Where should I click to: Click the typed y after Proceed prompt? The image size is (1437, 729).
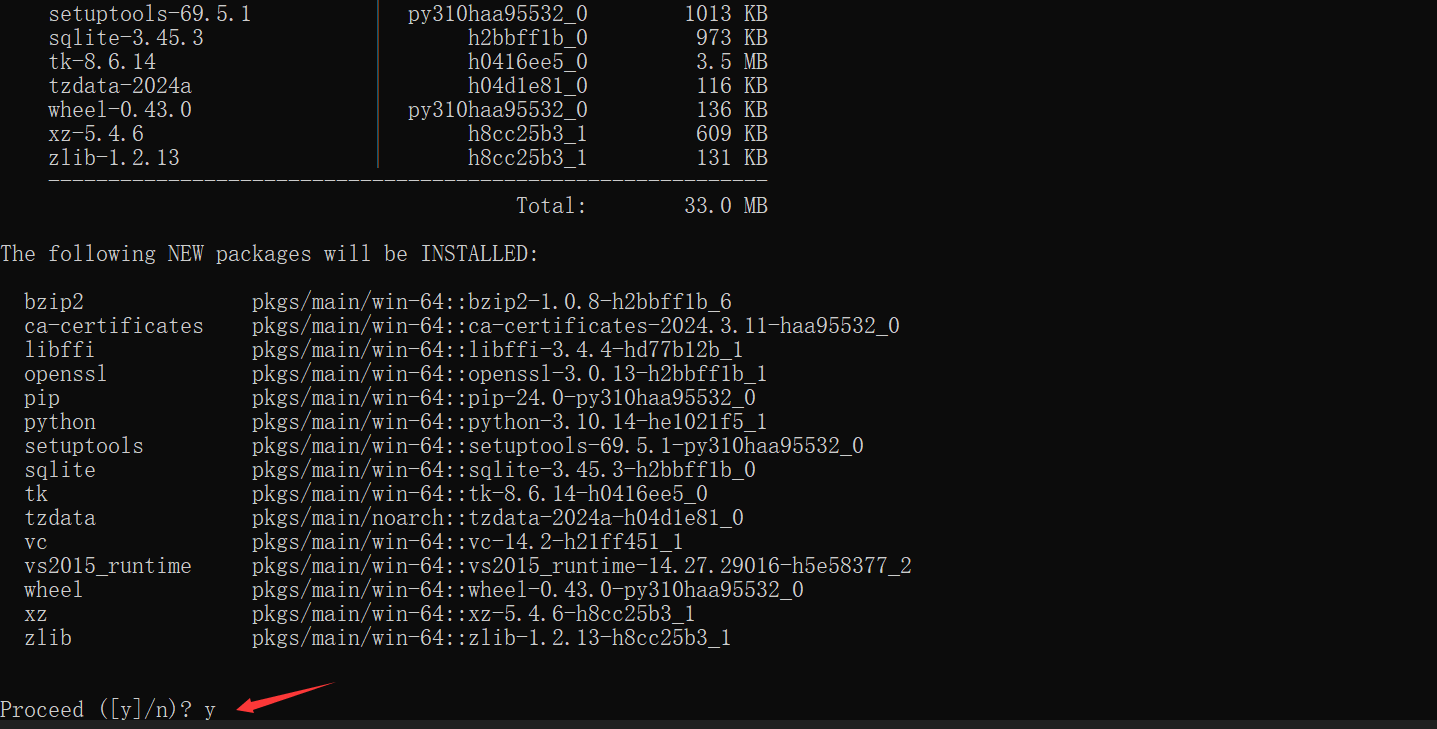click(x=210, y=710)
